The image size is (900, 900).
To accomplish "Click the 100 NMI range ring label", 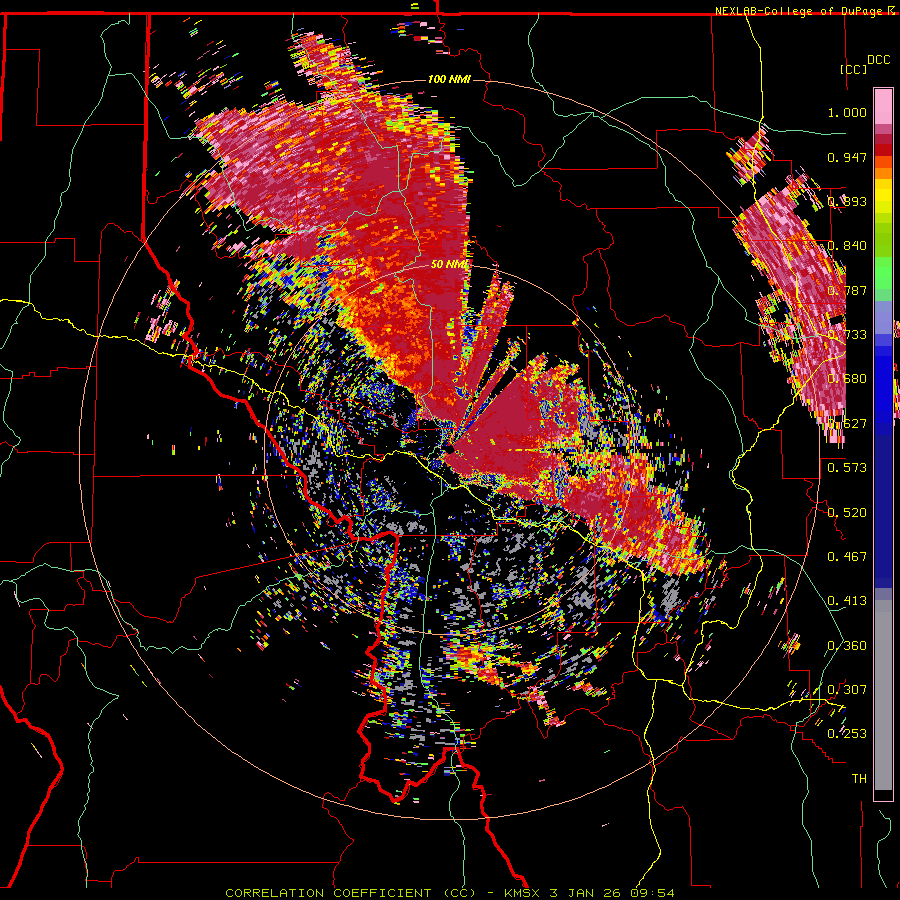I will pos(449,79).
